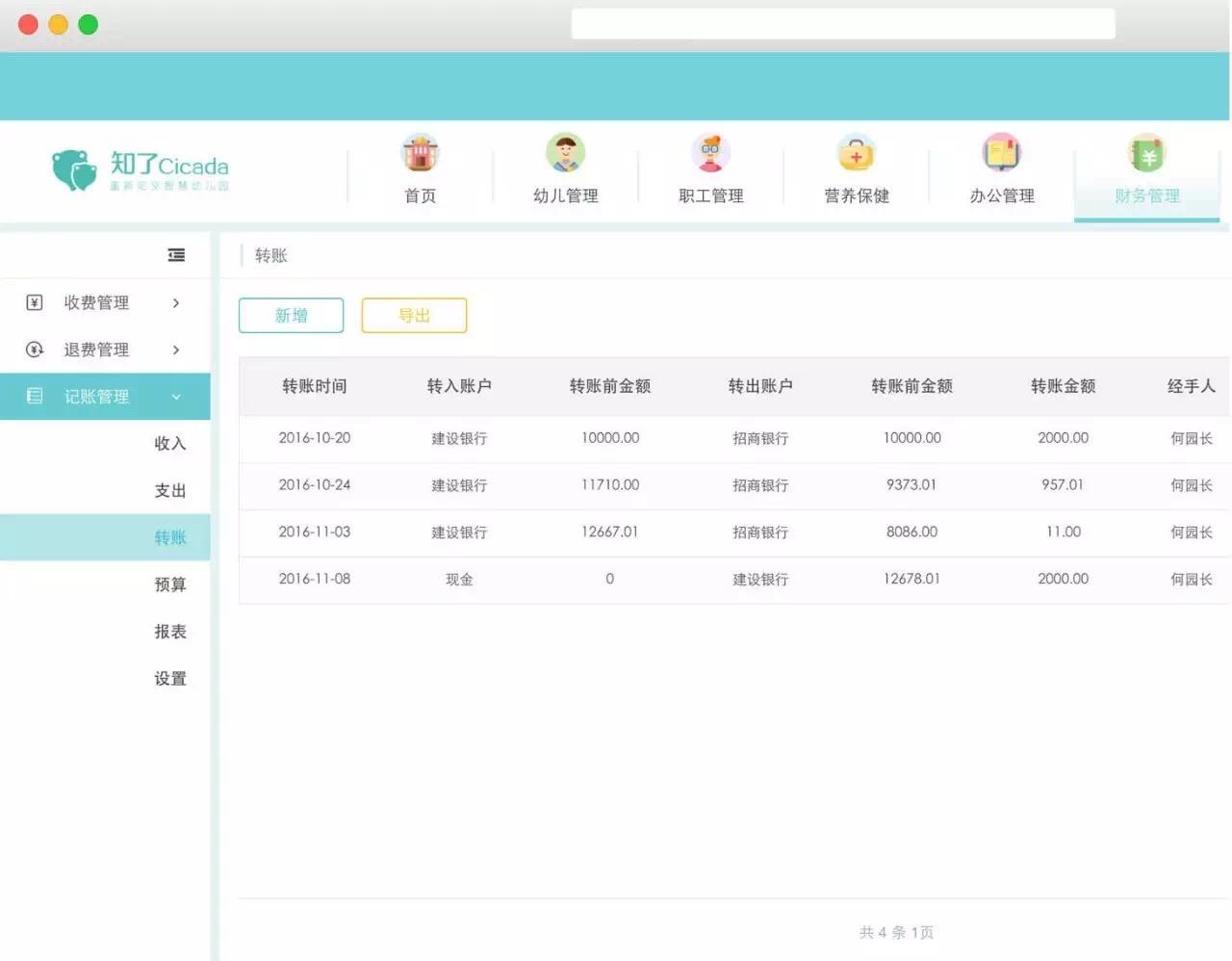
Task: Select the 财务管理 tab label
Action: [1147, 195]
